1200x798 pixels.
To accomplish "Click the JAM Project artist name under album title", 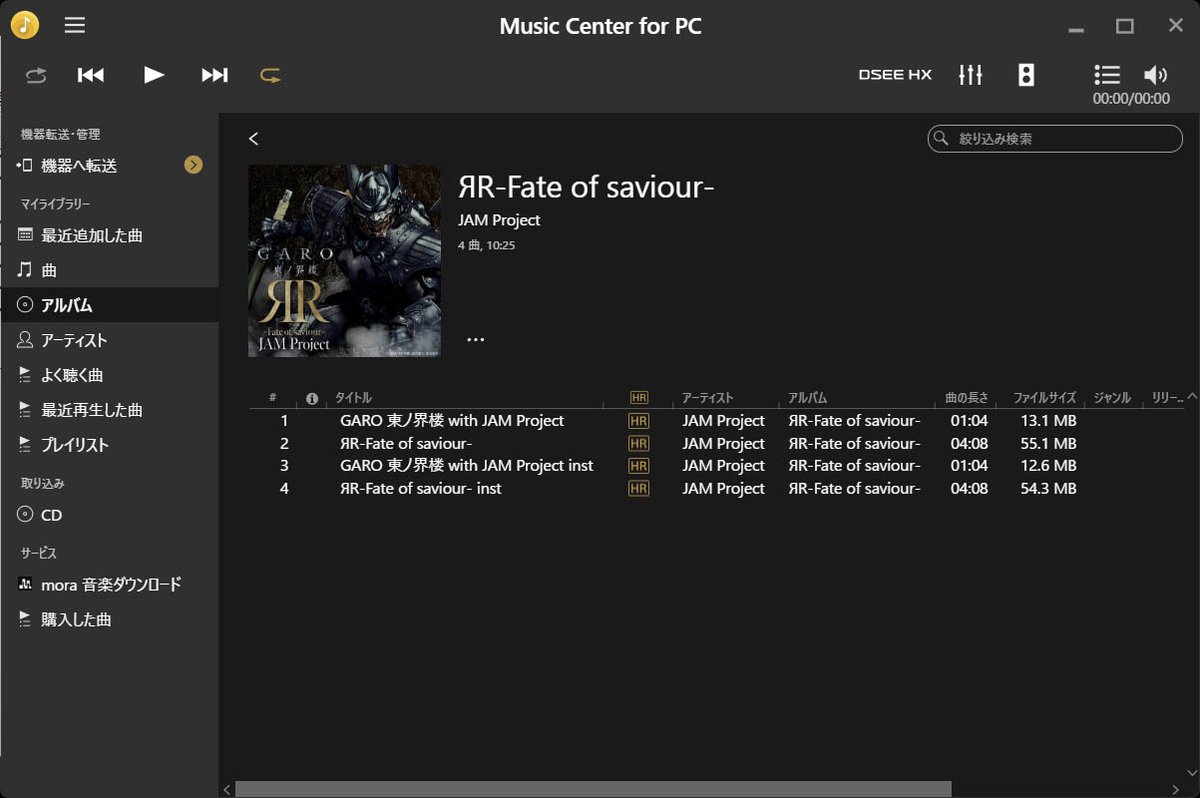I will point(499,220).
